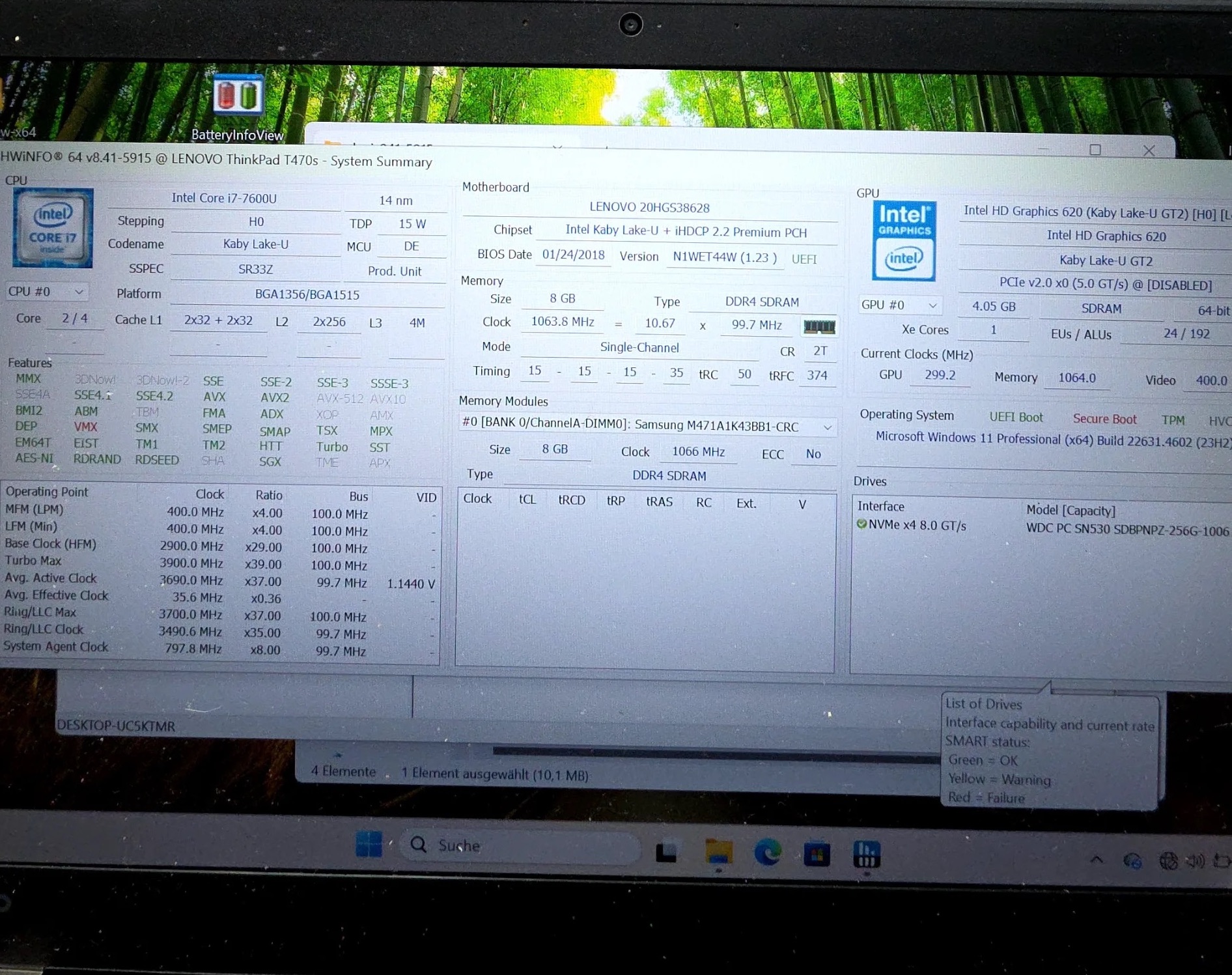Click the VID column header
The image size is (1232, 975).
pyautogui.click(x=426, y=498)
